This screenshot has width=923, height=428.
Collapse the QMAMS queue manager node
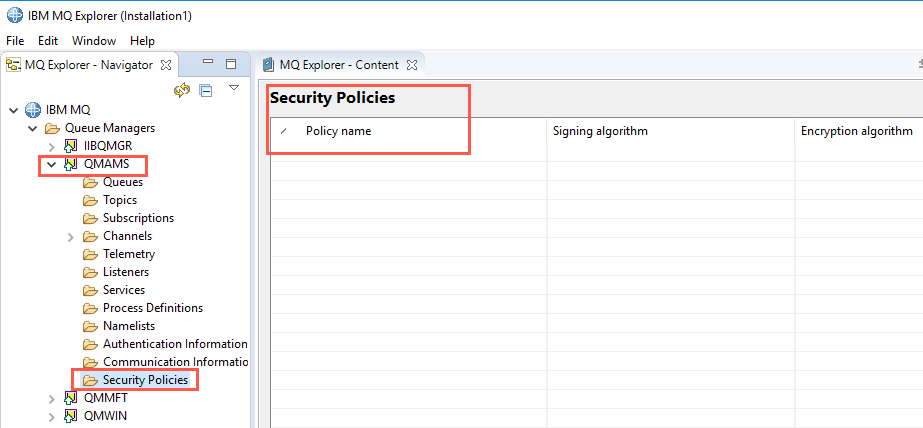click(51, 164)
